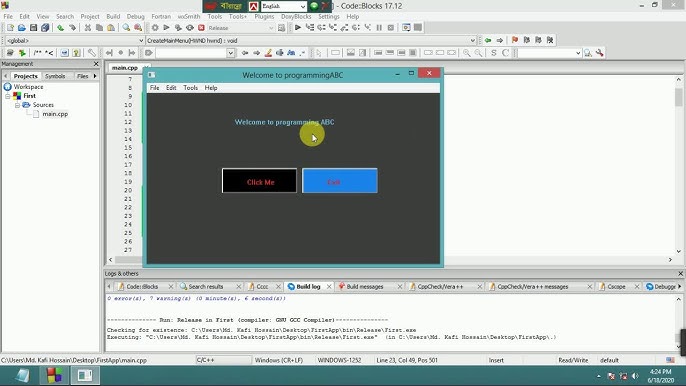Click the blue Exit button
Screen dimensions: 686x386
click(x=340, y=181)
